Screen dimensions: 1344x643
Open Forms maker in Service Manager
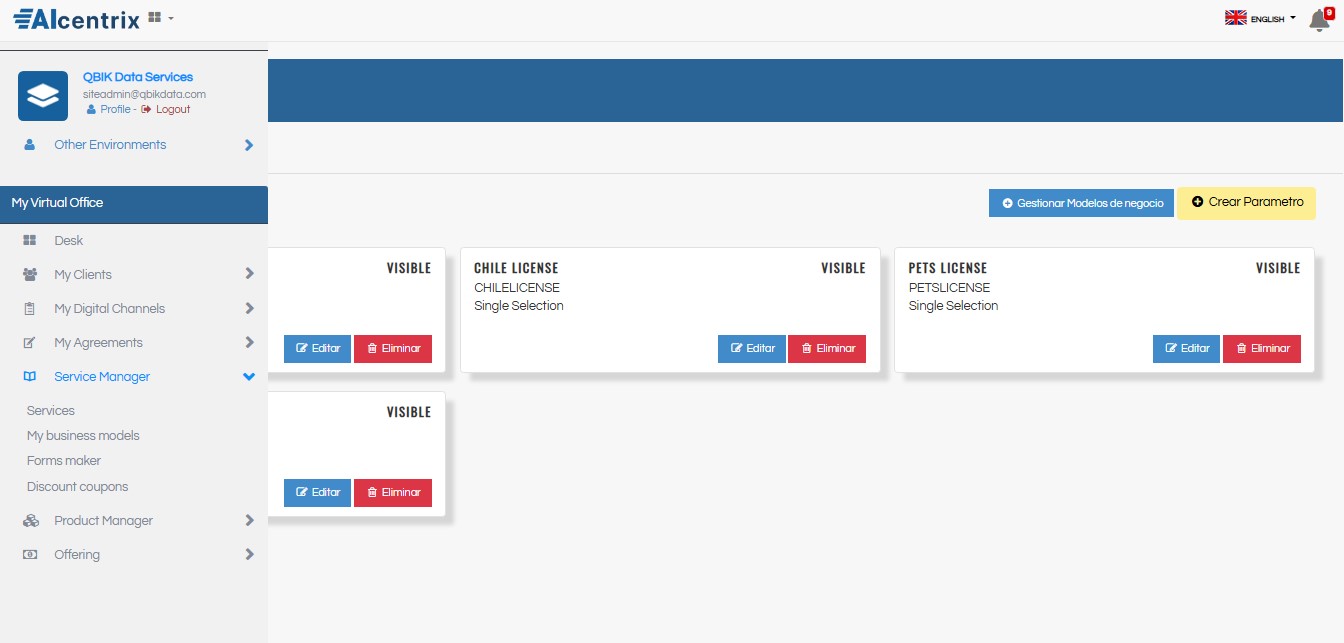(x=64, y=461)
